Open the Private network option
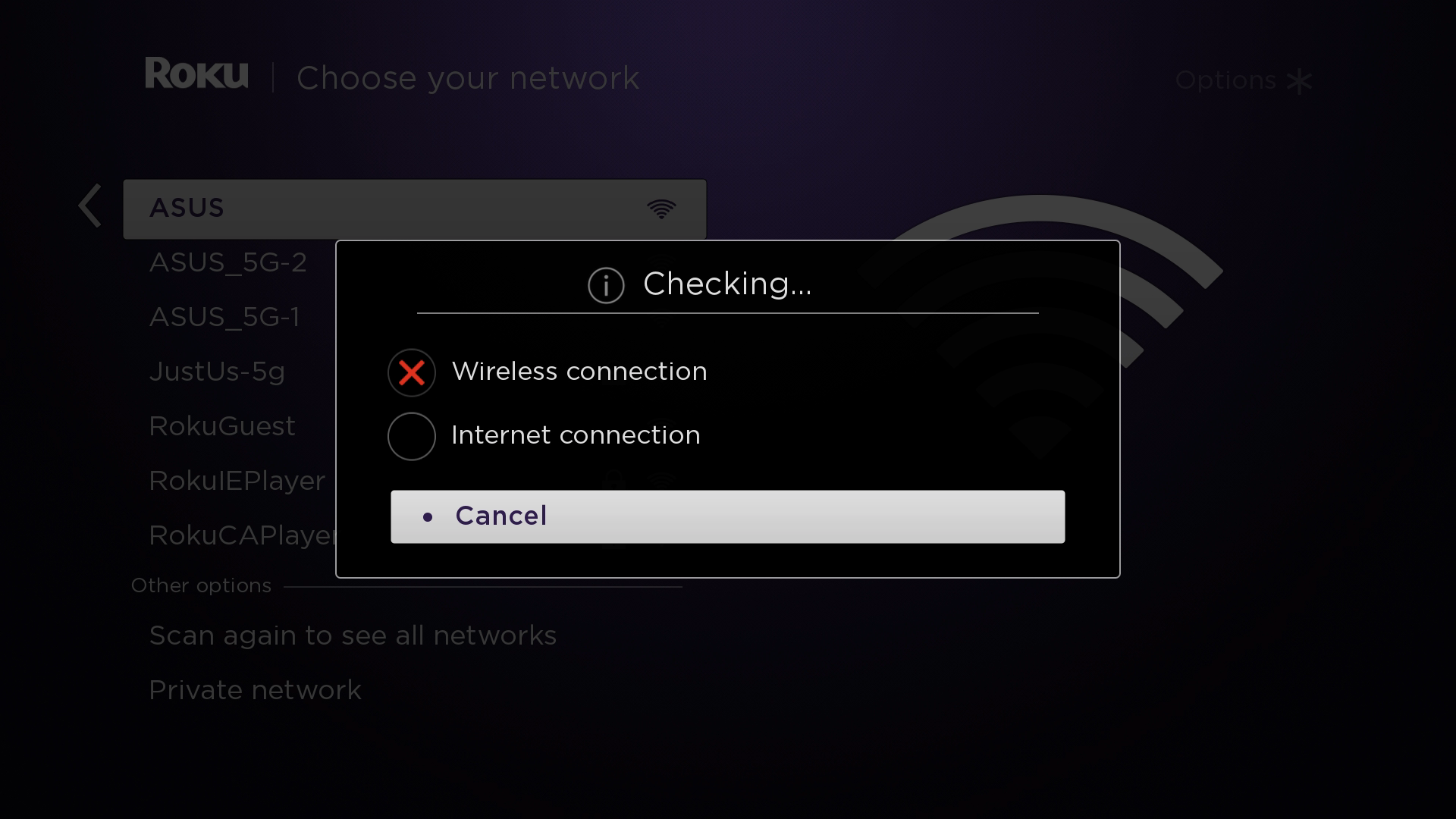 256,690
